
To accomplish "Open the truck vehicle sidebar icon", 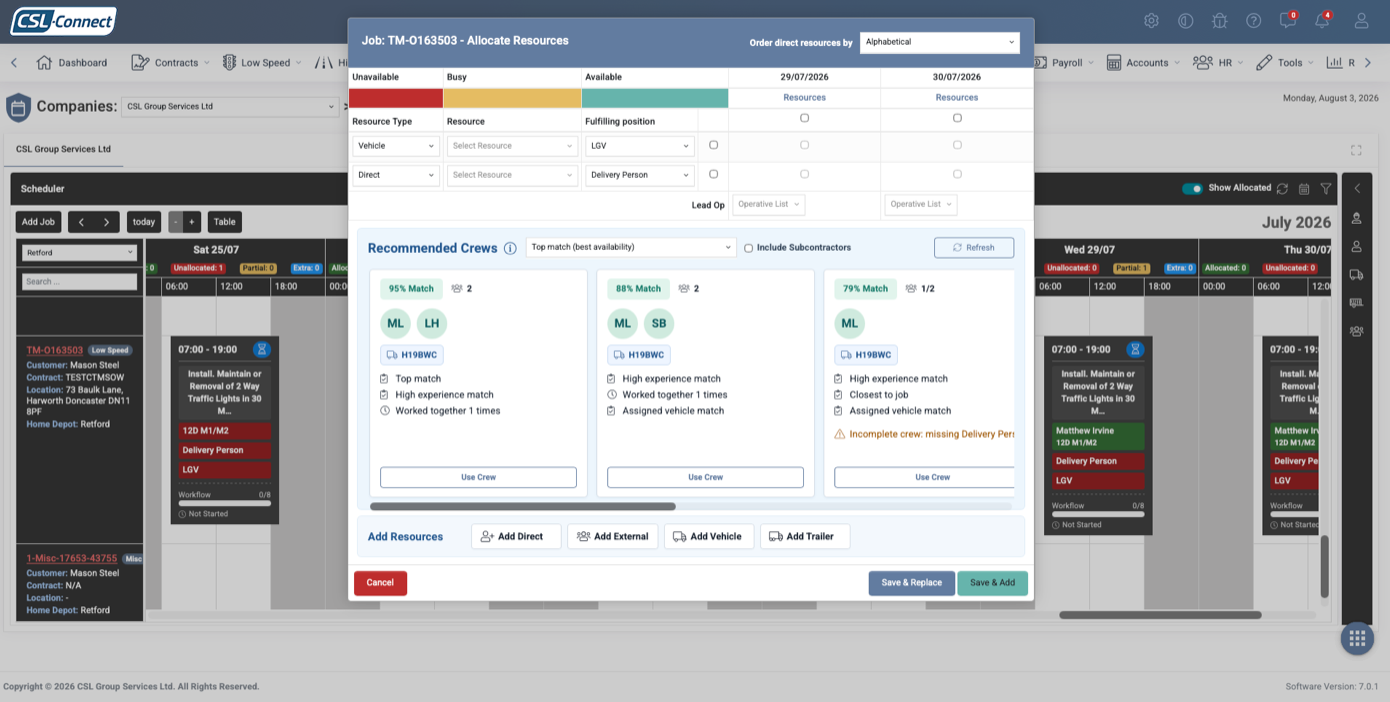I will pos(1357,274).
